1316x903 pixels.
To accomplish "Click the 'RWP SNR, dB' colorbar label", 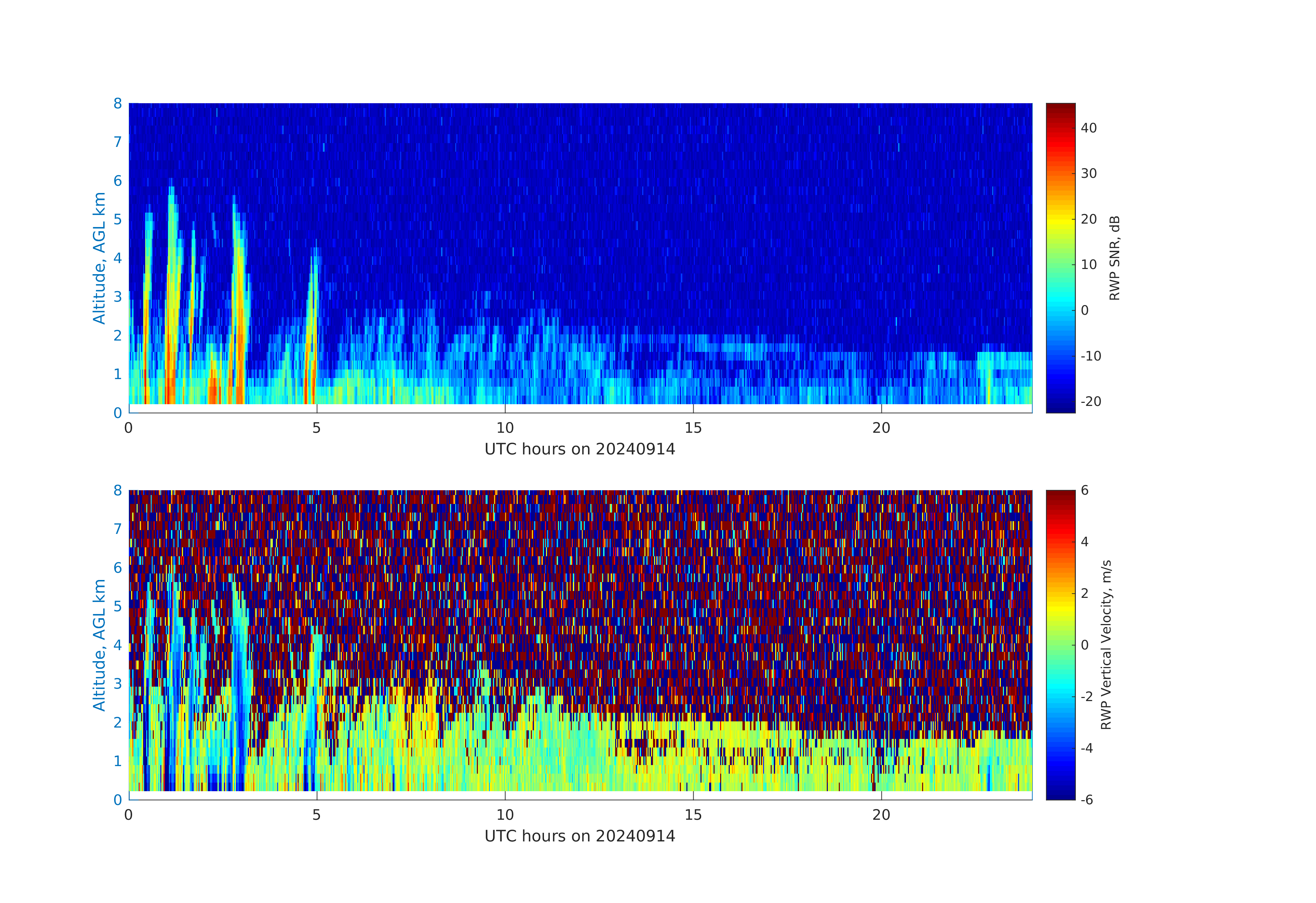I will [x=1114, y=258].
